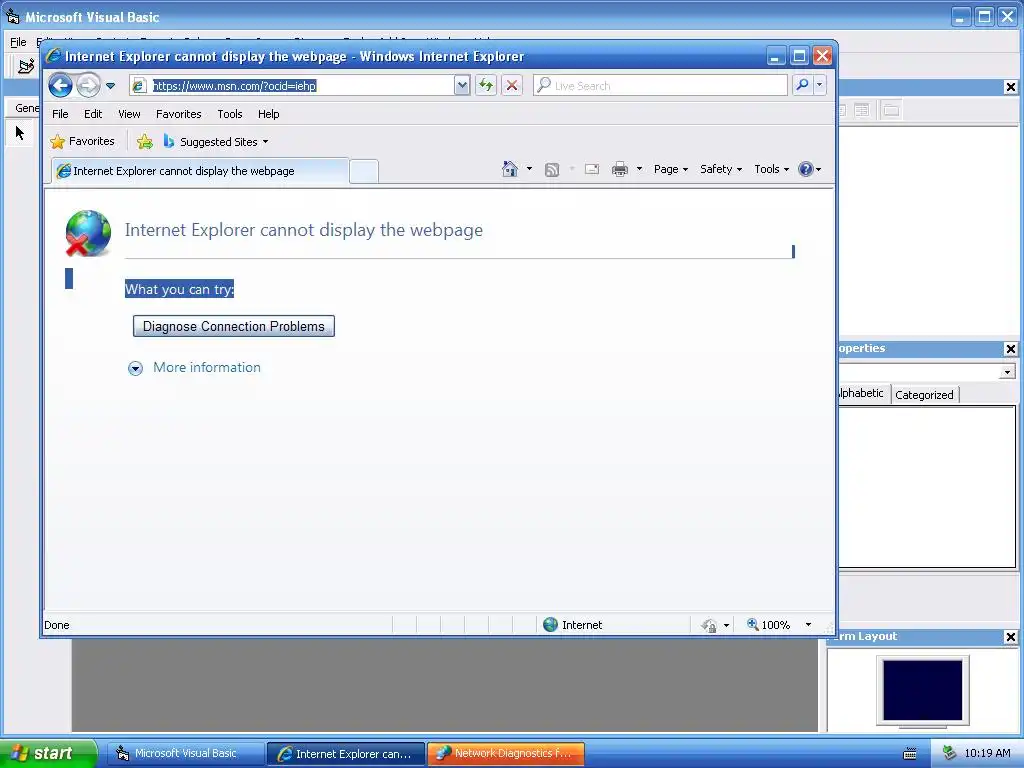Open the Tools menu in menu bar
The height and width of the screenshot is (768, 1024).
tap(230, 114)
